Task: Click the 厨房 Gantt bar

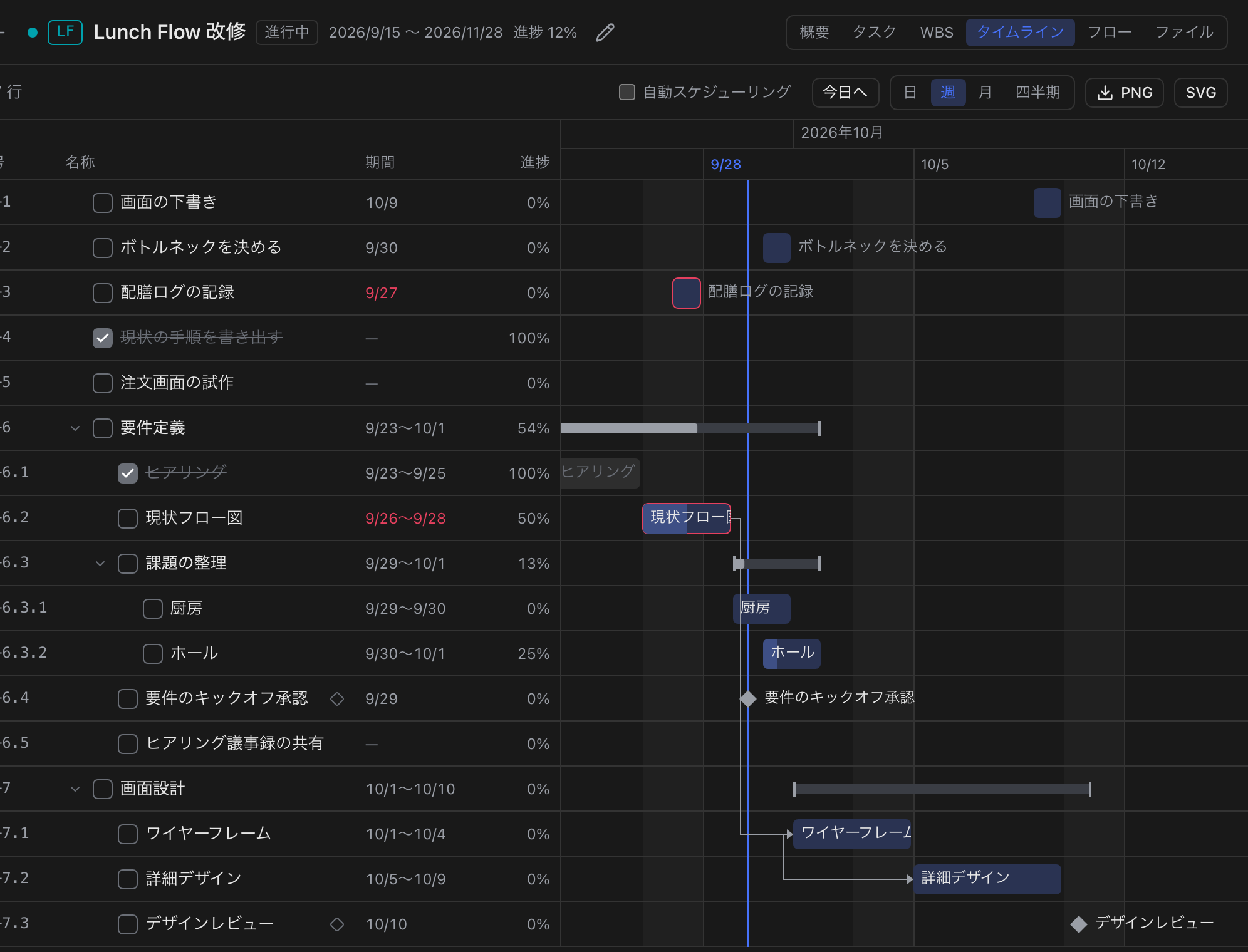Action: click(x=762, y=609)
